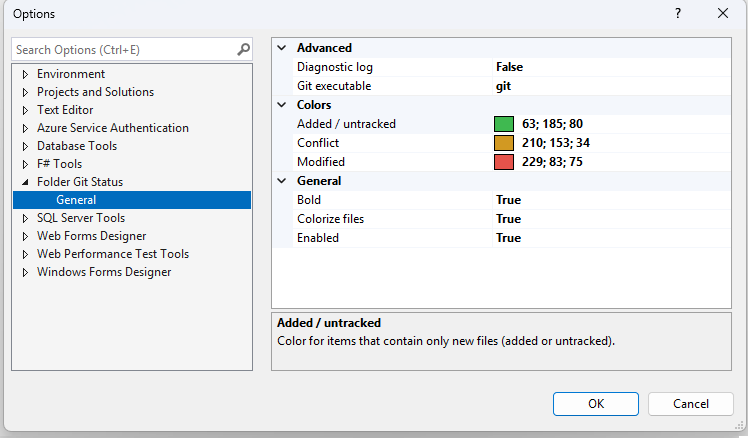Expand Web Performance Test Tools node
The height and width of the screenshot is (438, 748).
tap(25, 255)
